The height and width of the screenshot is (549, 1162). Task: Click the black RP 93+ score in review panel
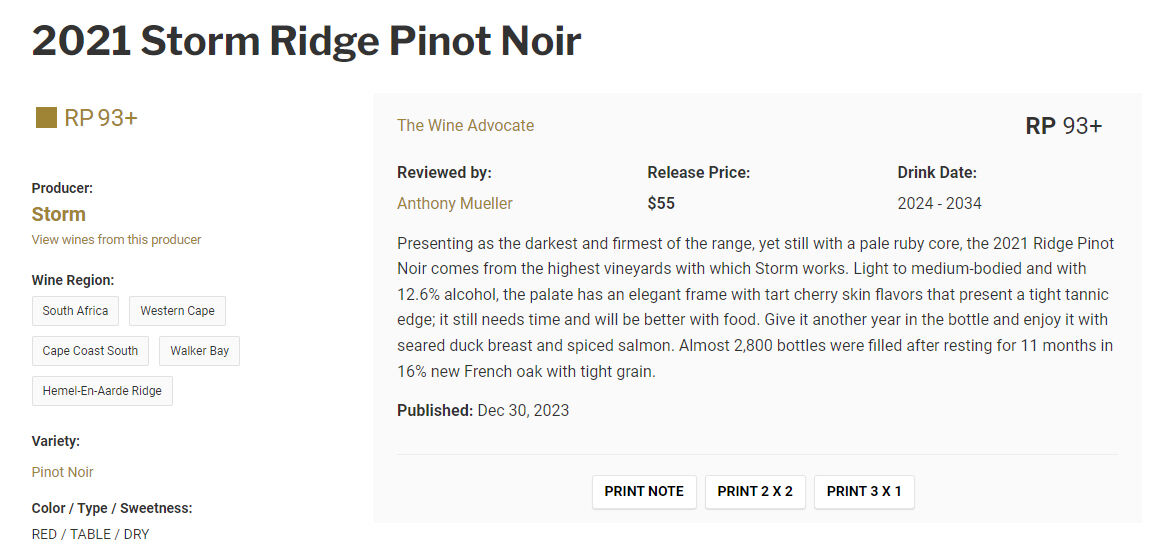pyautogui.click(x=1063, y=126)
